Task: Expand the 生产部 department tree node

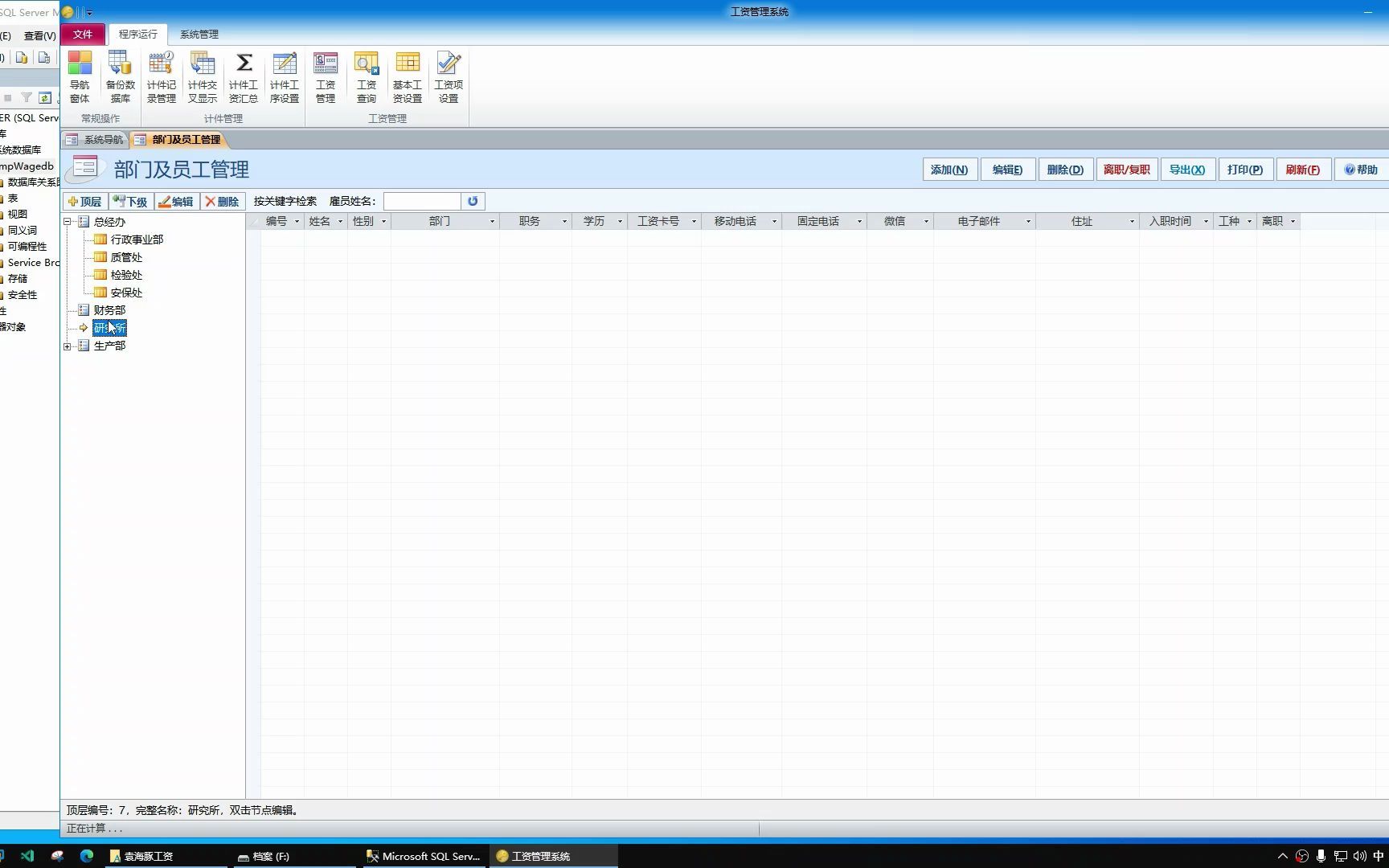Action: [x=68, y=346]
